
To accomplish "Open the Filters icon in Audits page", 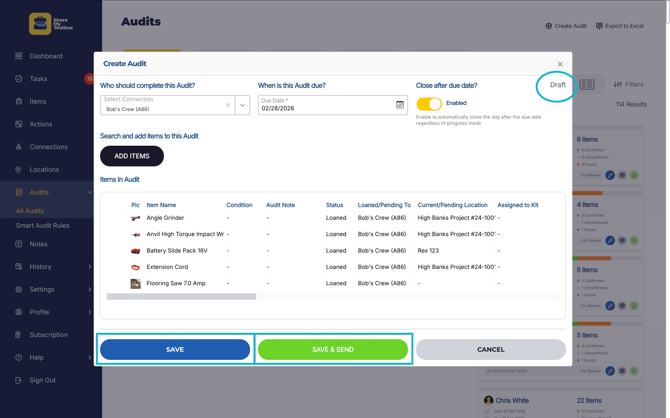I will tap(617, 85).
